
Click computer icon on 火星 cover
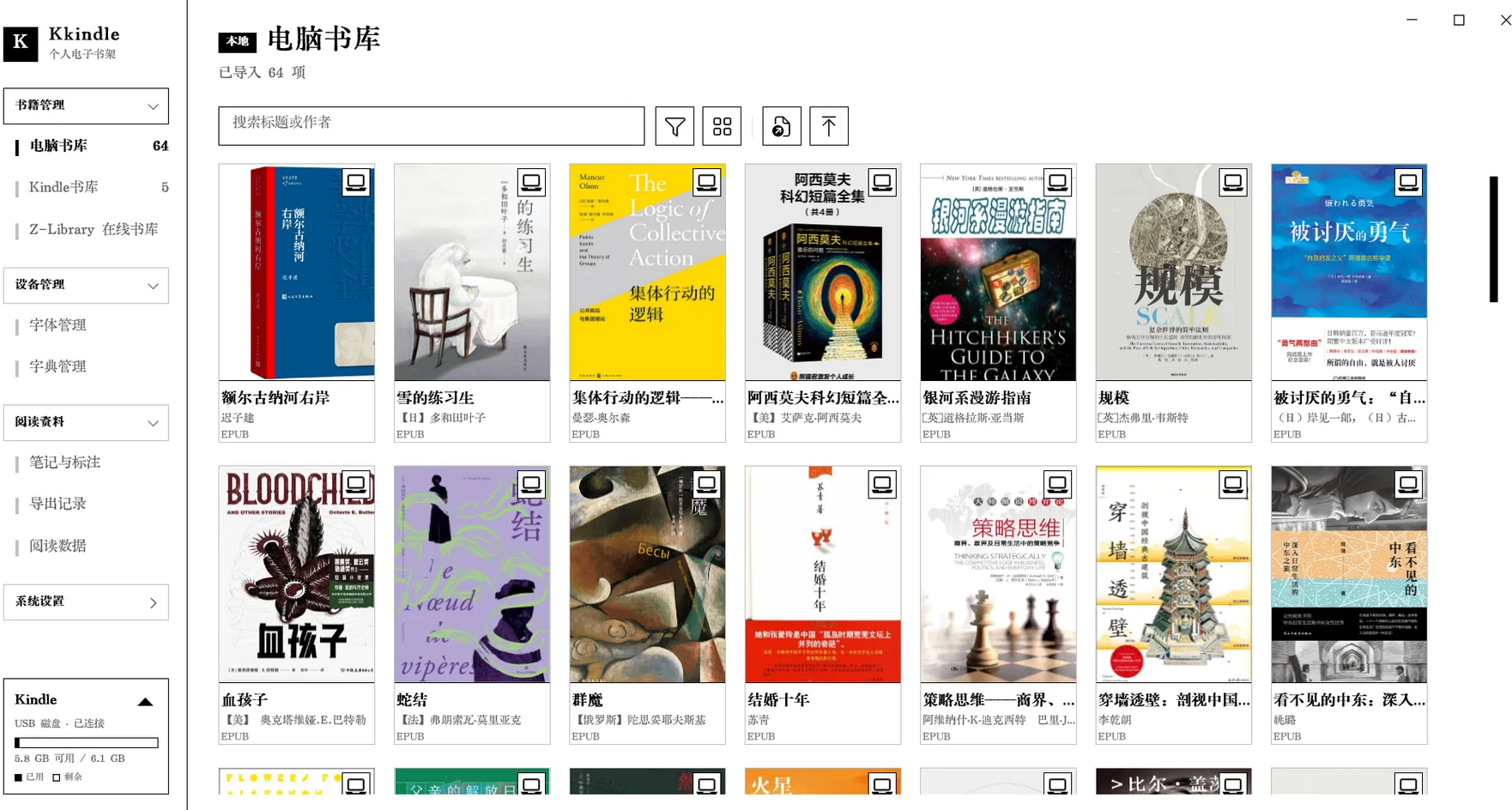882,784
